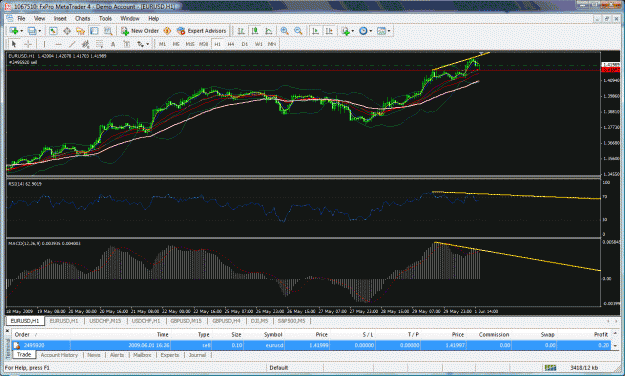This screenshot has height=376, width=625.
Task: Expand the new chart dropdown arrow
Action: click(22, 31)
